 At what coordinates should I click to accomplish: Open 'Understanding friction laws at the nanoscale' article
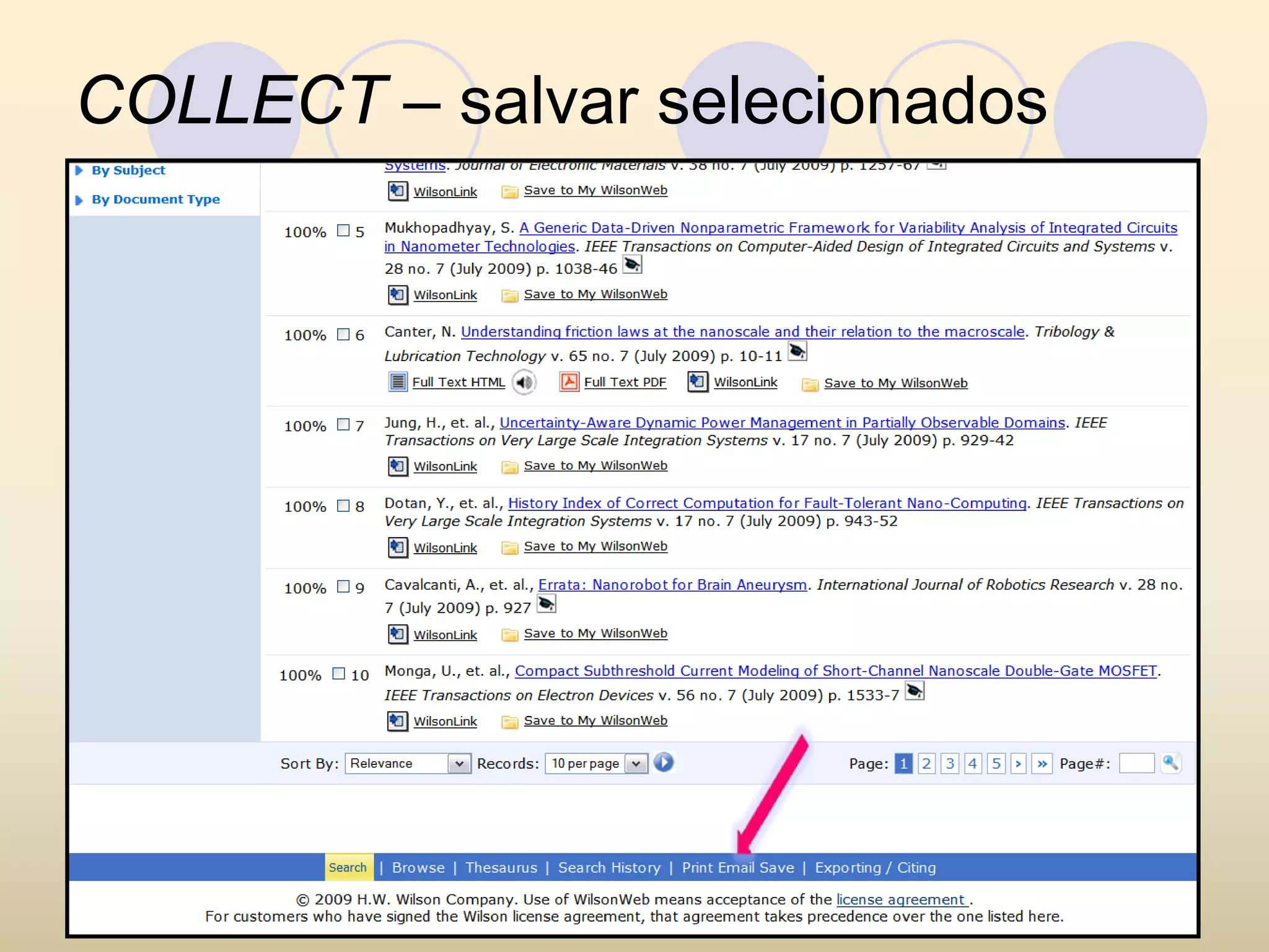[742, 332]
